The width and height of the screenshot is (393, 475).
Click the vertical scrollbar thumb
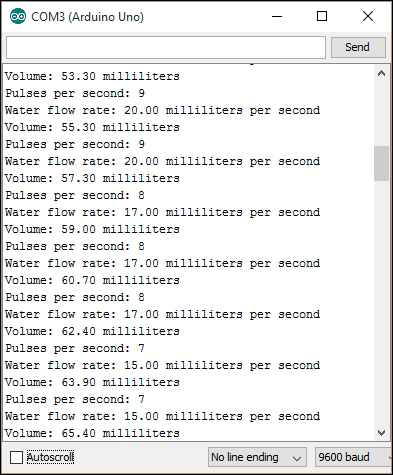381,163
